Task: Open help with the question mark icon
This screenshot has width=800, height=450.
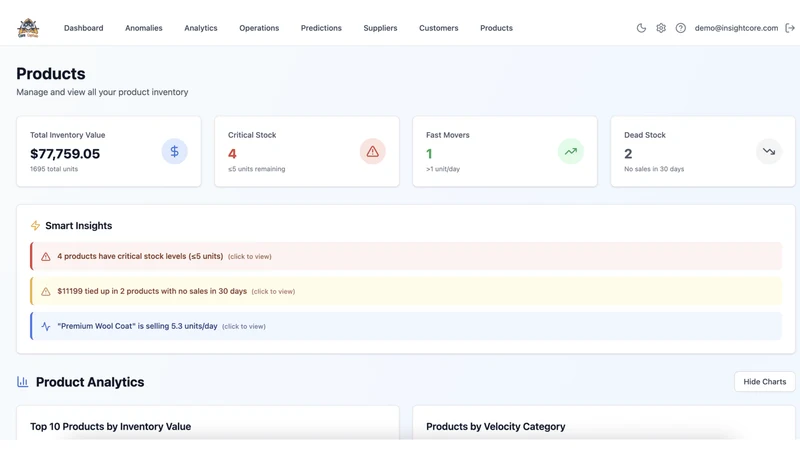Action: click(x=681, y=28)
